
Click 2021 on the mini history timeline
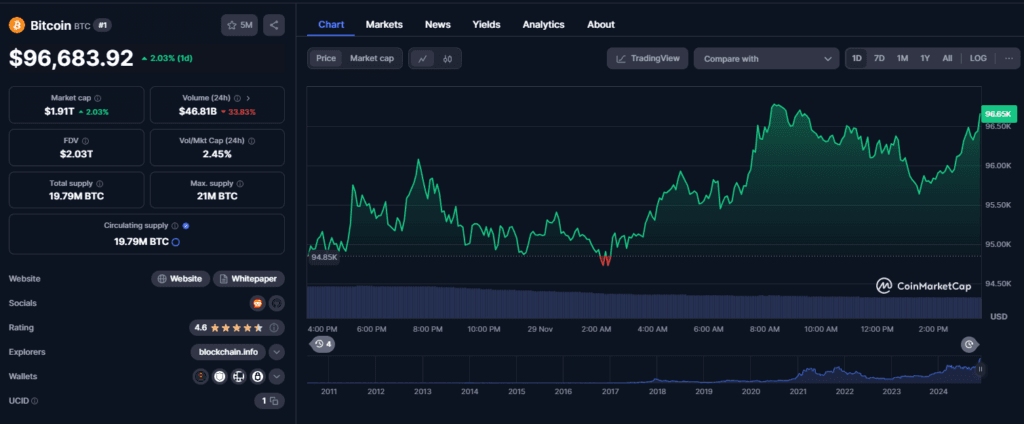click(x=798, y=391)
